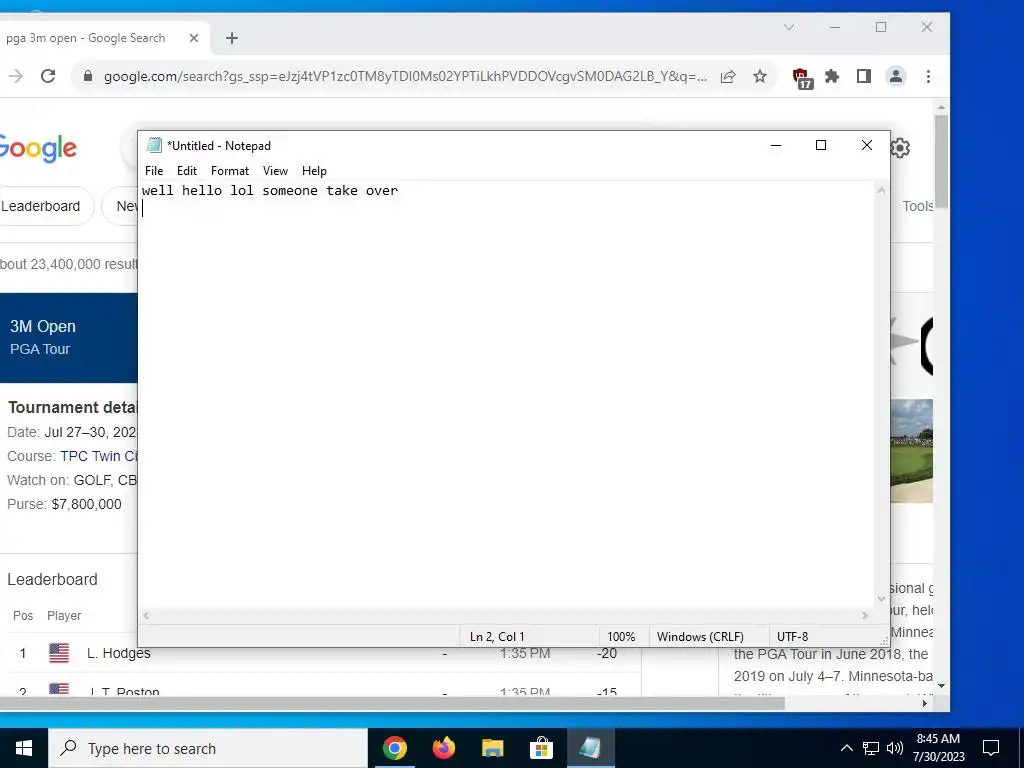Close the pga 3m open tab
The image size is (1024, 768).
coord(194,38)
